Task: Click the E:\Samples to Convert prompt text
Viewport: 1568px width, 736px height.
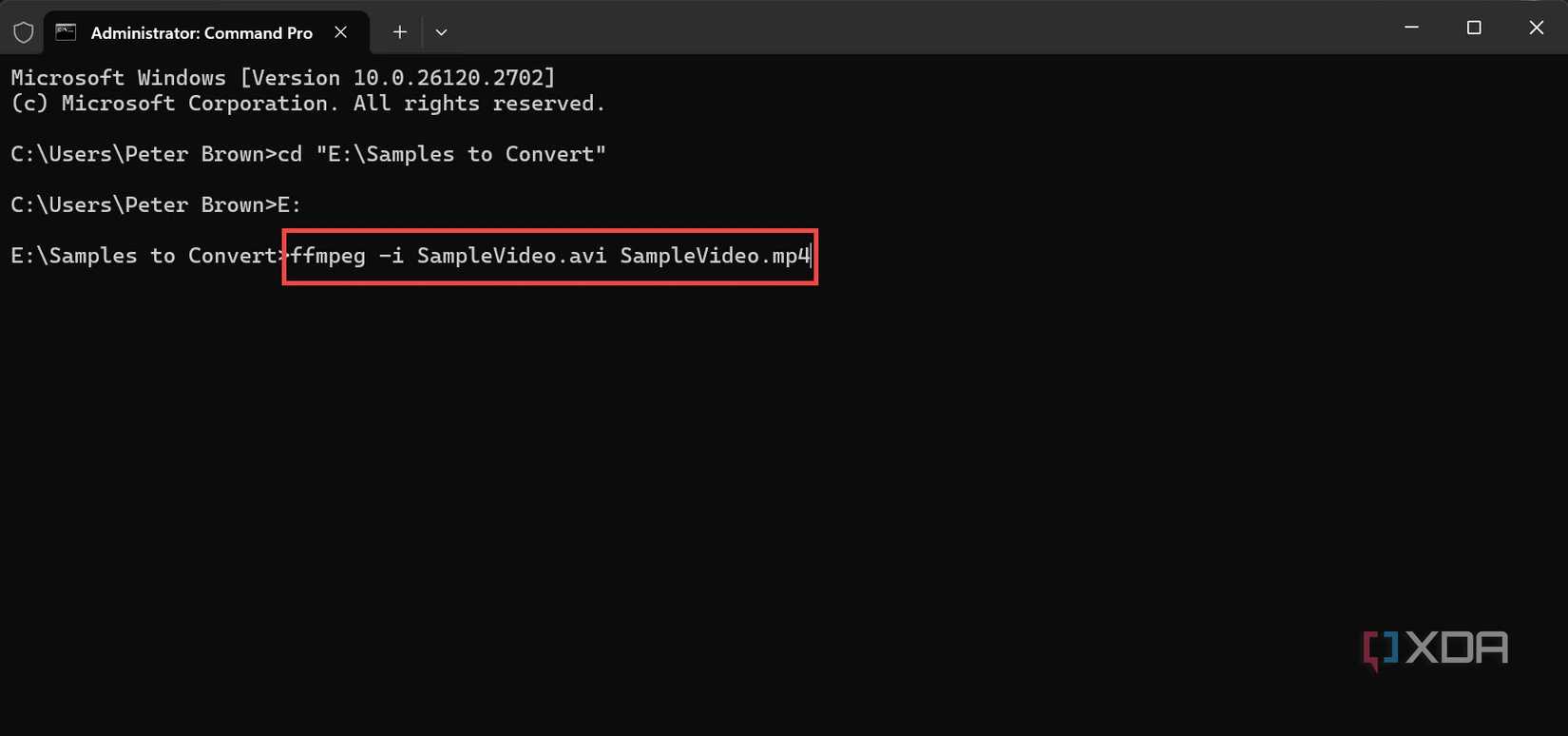Action: click(143, 255)
